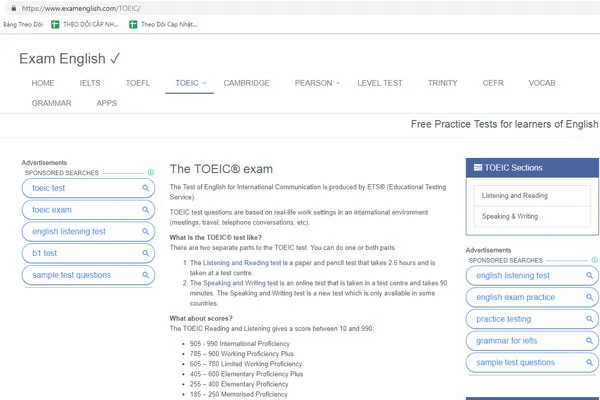Click the text 185 – 250 Memorised Proficiency
The height and width of the screenshot is (400, 600).
tap(238, 394)
